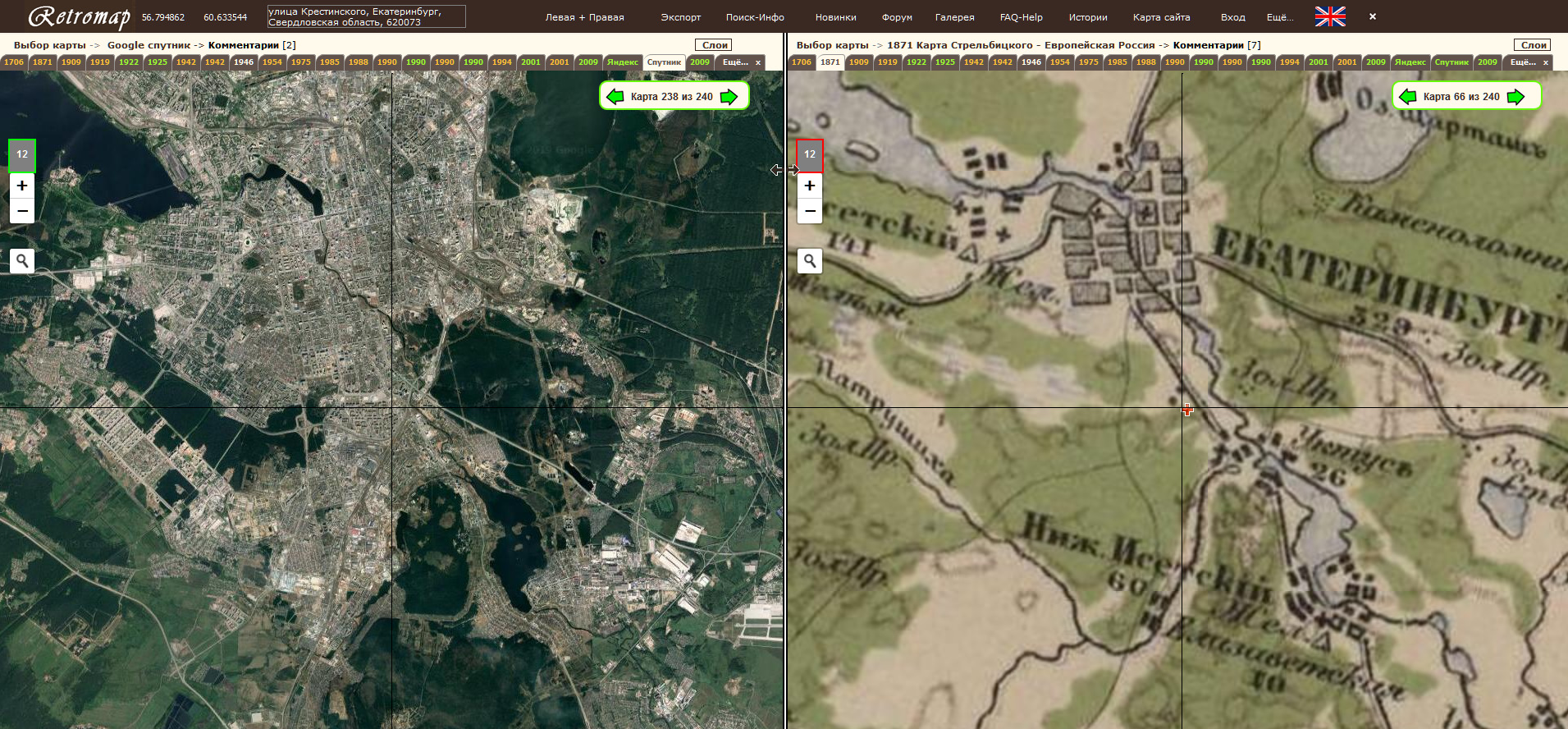Click the 1871 Карта Стрельбицкого title link
Screen dimensions: 1568x729
pyautogui.click(x=1021, y=45)
